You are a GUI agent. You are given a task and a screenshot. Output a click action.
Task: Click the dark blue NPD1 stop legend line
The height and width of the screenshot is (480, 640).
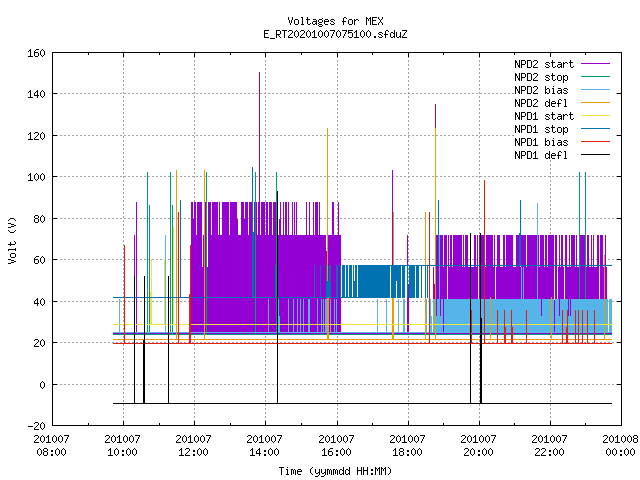[595, 129]
